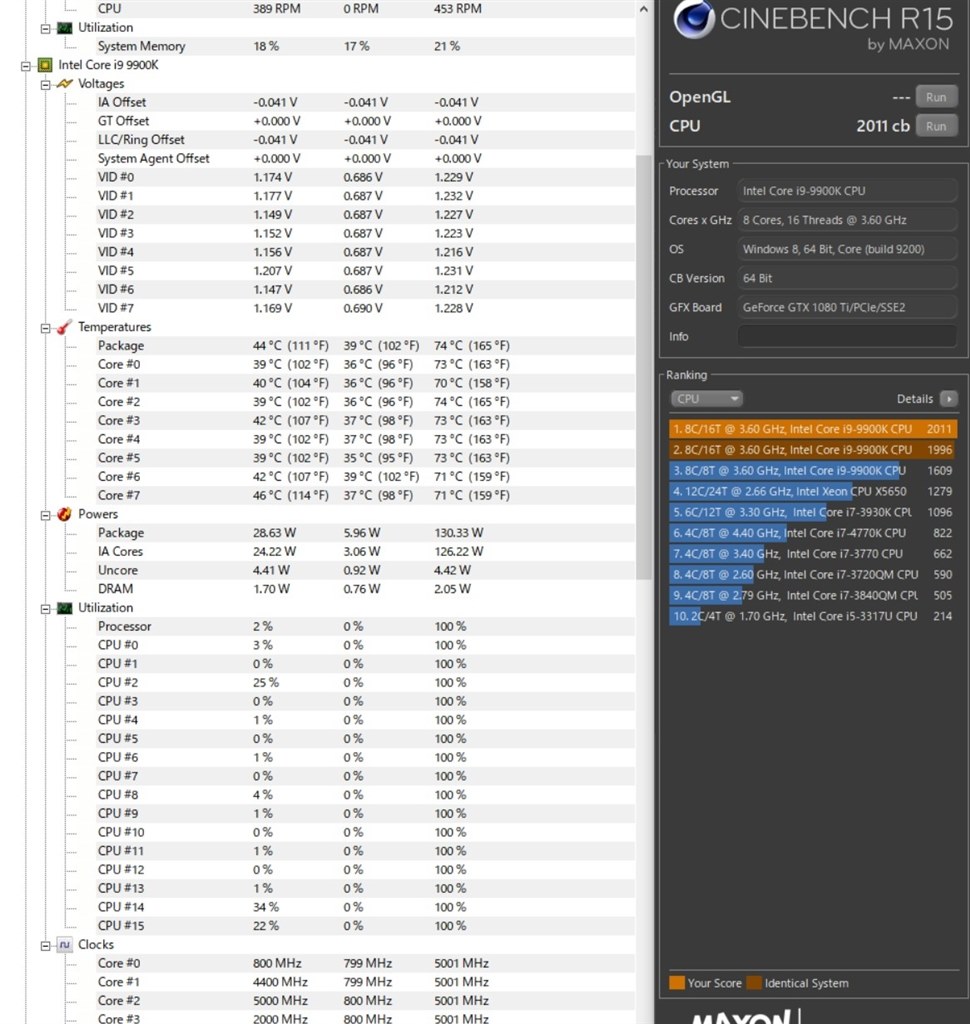Viewport: 970px width, 1024px height.
Task: Click the Utilization icon above System Memory
Action: (64, 27)
